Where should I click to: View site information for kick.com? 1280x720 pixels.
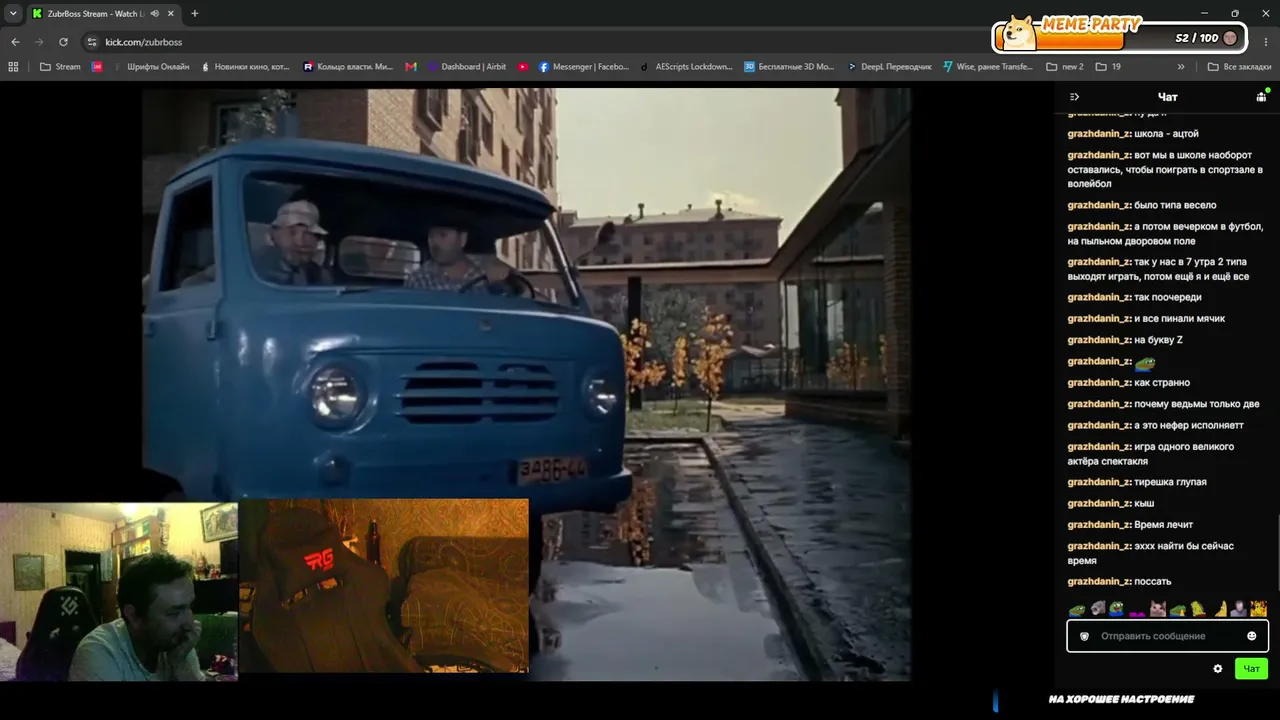92,42
